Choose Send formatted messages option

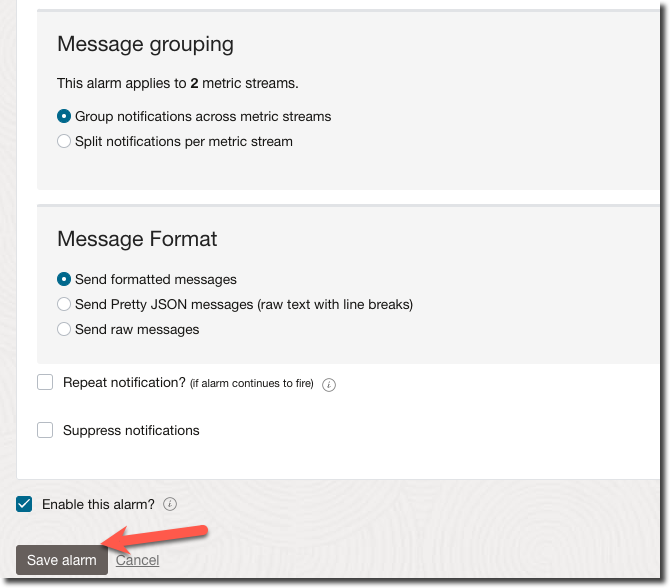[64, 279]
